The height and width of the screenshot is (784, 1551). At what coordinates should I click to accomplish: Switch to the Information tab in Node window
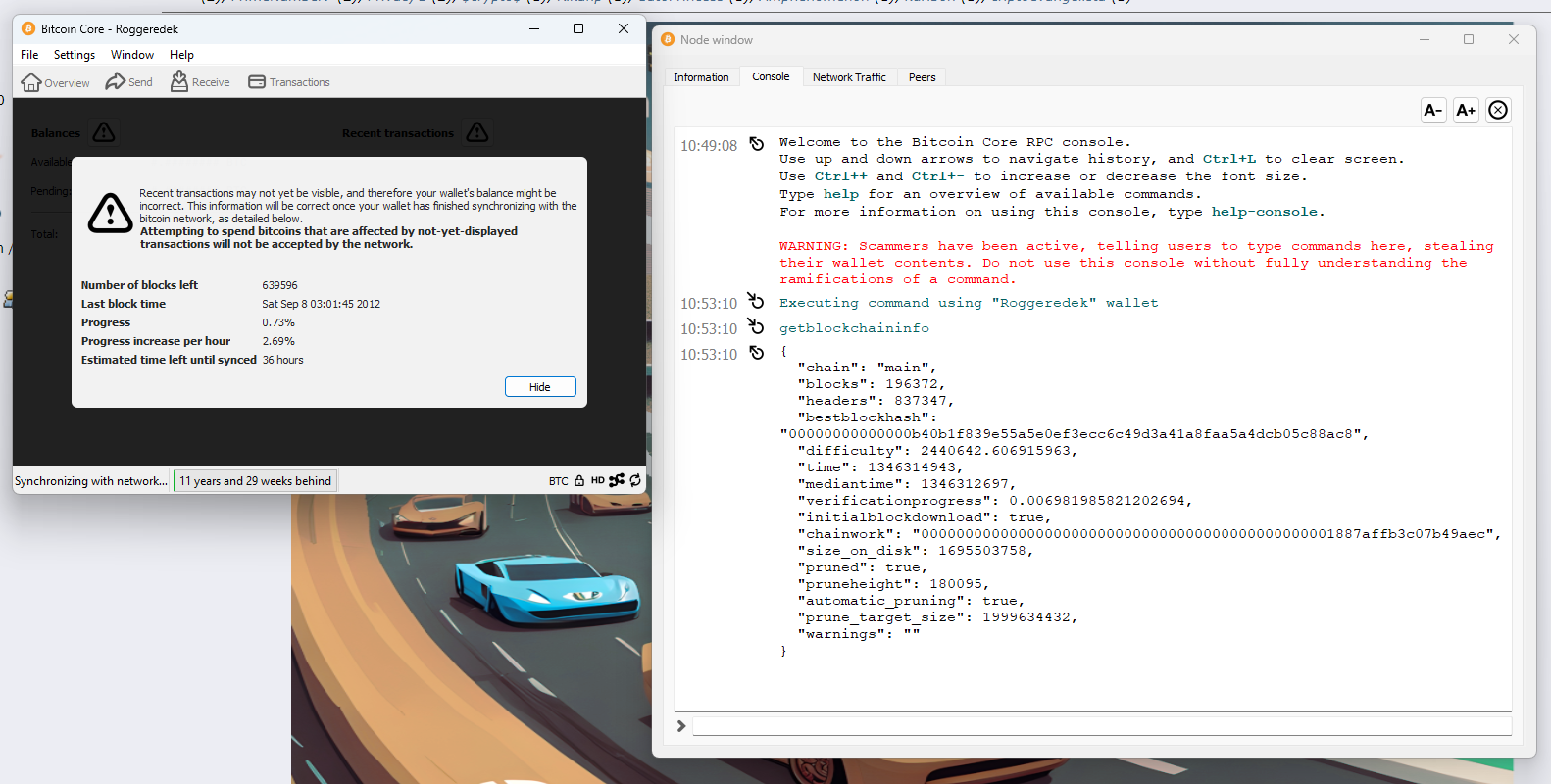[701, 77]
